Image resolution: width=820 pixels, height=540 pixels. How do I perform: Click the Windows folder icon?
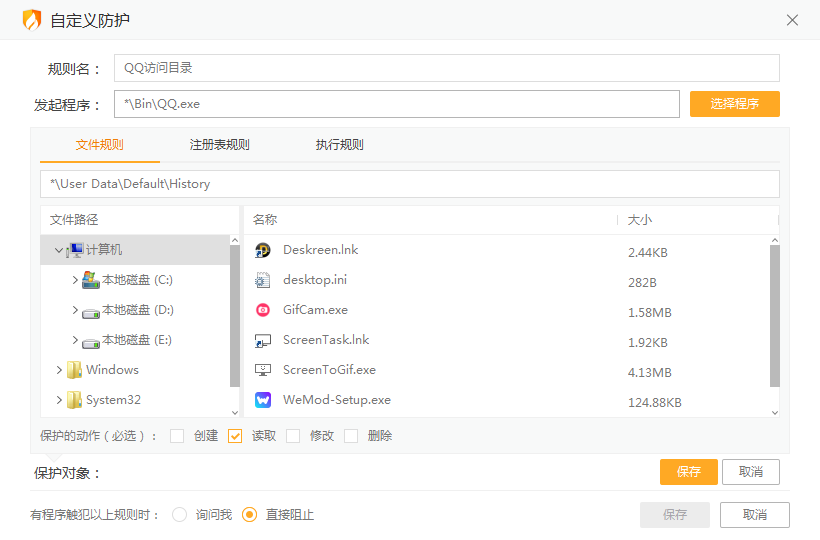(x=74, y=370)
